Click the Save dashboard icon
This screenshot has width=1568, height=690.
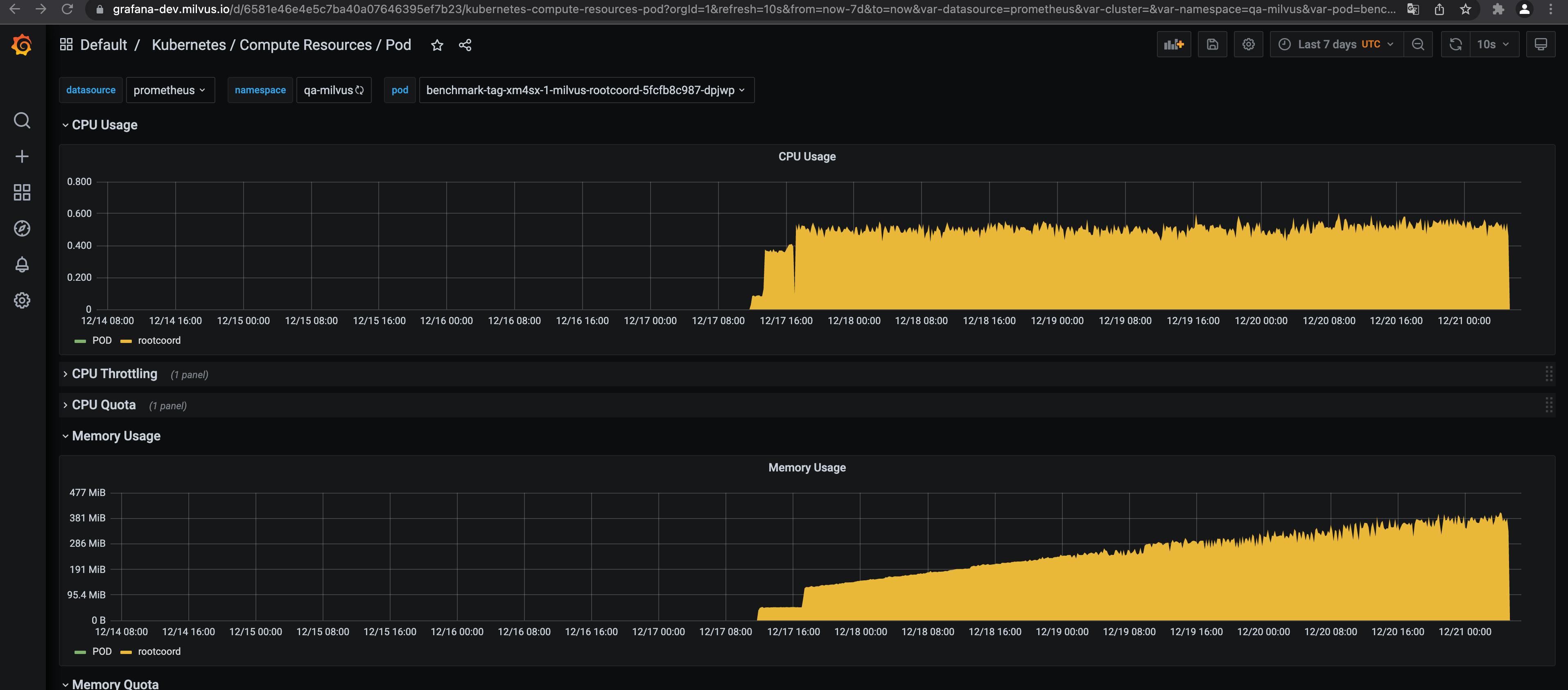(x=1212, y=44)
